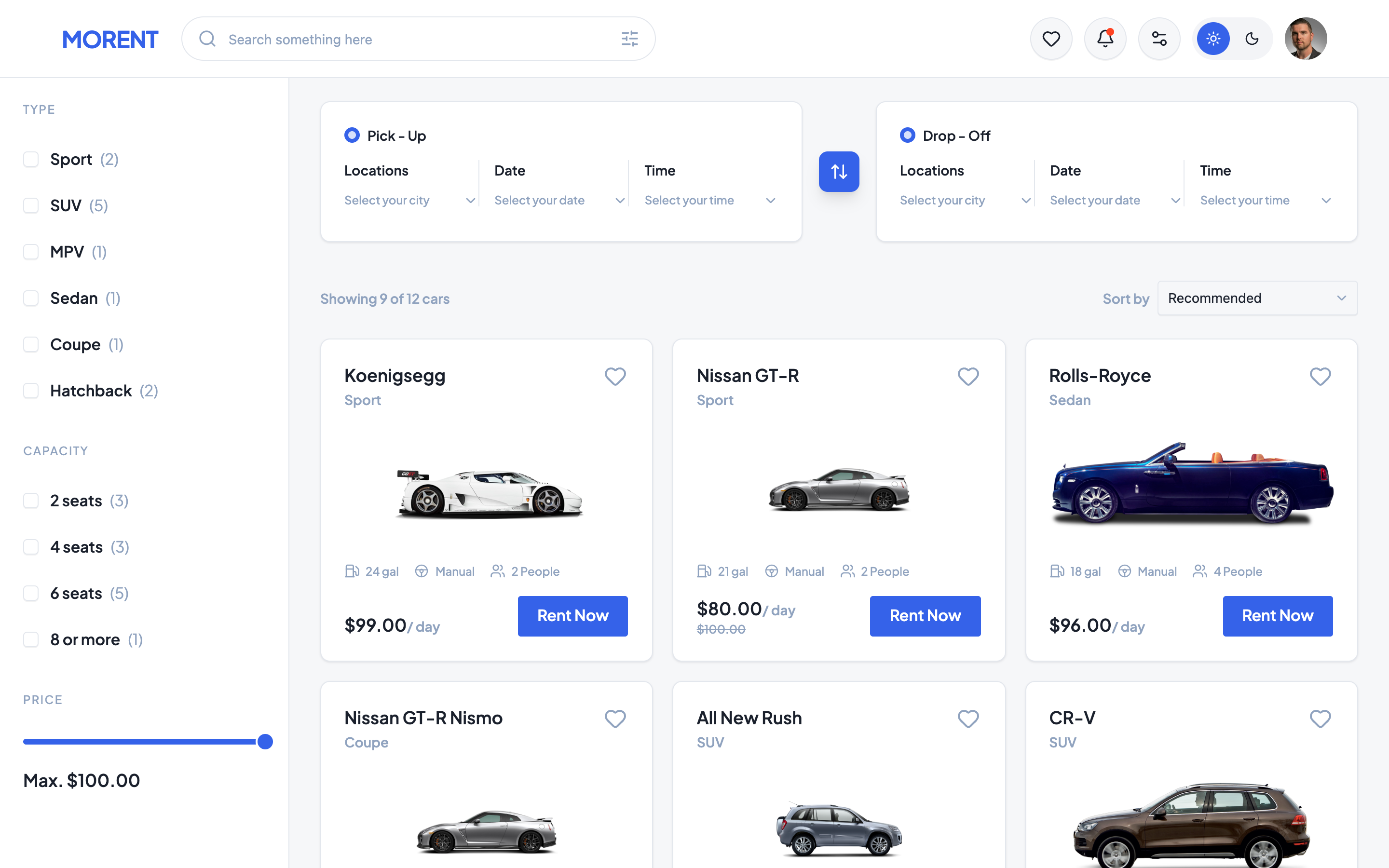Favorite the Koenigsegg car
The image size is (1389, 868).
[615, 377]
